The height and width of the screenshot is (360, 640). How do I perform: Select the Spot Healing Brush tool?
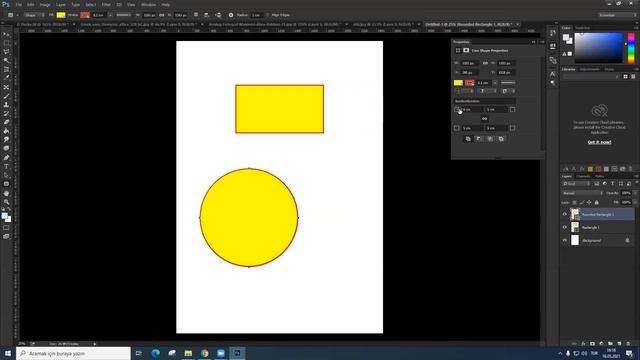pyautogui.click(x=6, y=87)
